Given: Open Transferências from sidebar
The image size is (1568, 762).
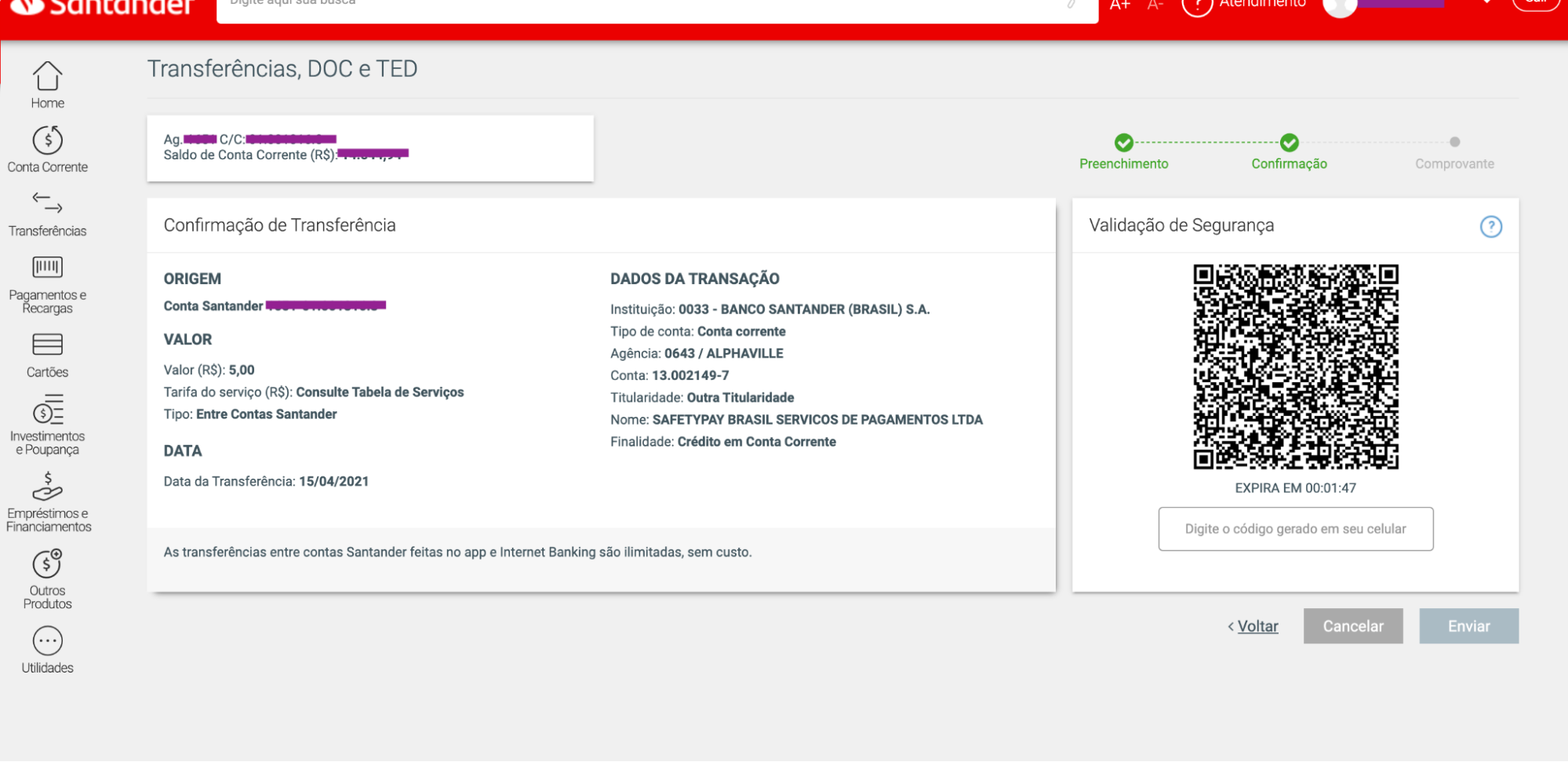Looking at the screenshot, I should (x=47, y=213).
